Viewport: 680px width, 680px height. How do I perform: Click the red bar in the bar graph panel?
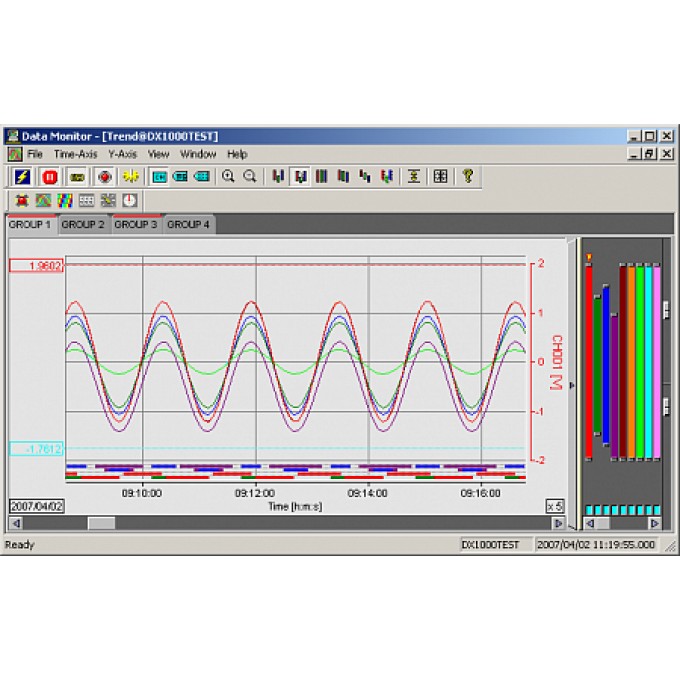[x=589, y=360]
